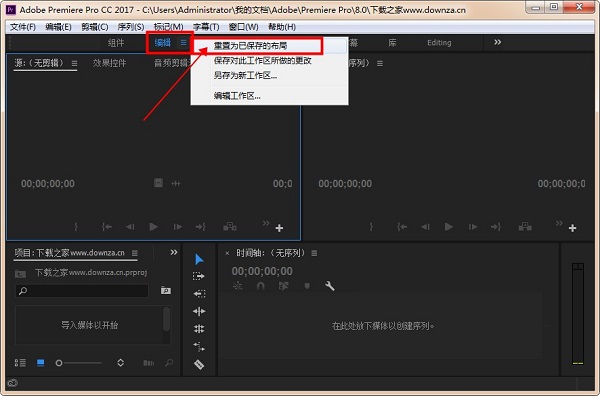
Task: Click Drag Audio Only icon in source monitor
Action: tap(176, 184)
